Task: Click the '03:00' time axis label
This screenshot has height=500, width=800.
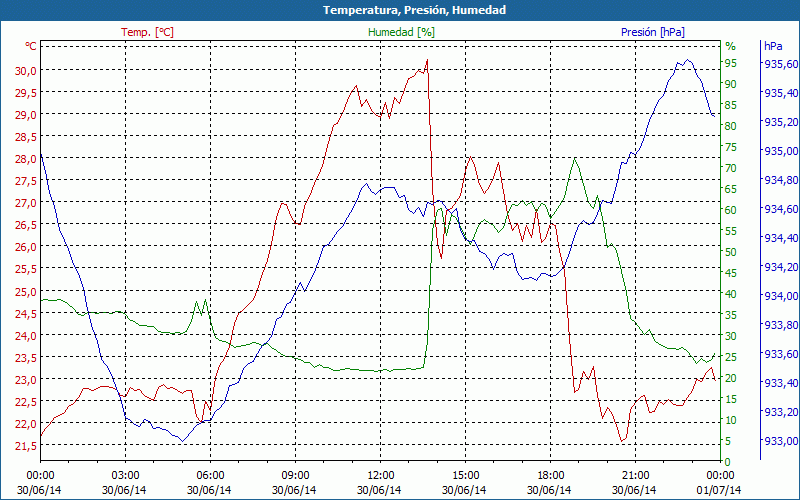Action: point(125,476)
